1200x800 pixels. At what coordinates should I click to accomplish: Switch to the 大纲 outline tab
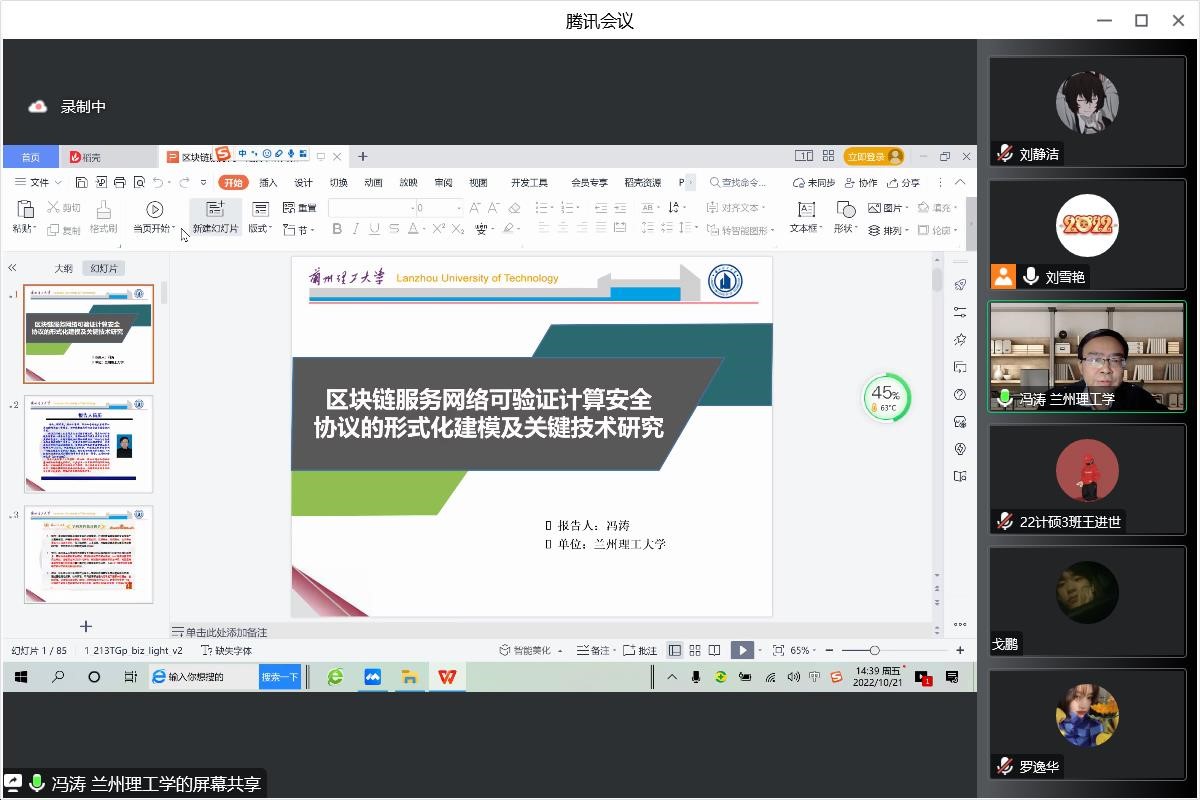coord(63,268)
